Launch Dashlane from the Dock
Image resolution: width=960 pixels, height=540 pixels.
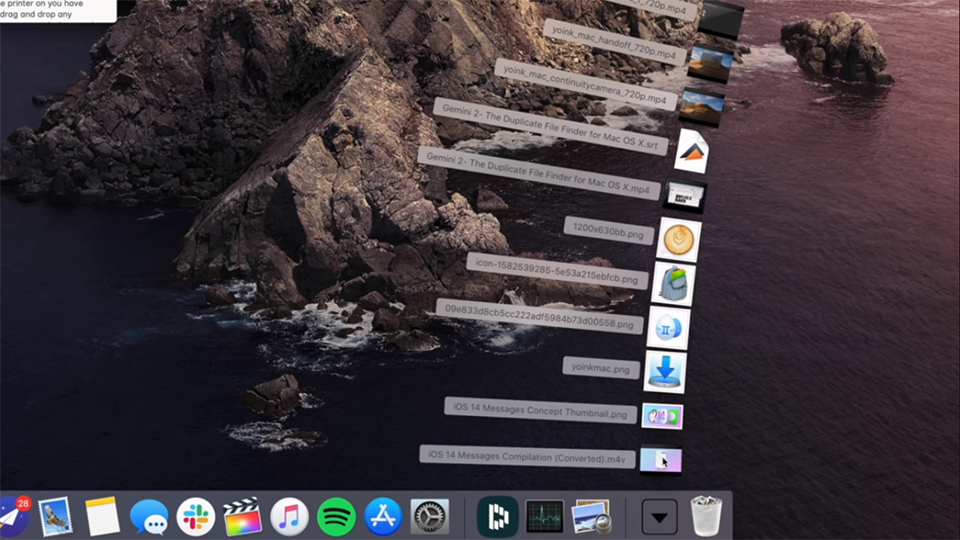point(498,517)
